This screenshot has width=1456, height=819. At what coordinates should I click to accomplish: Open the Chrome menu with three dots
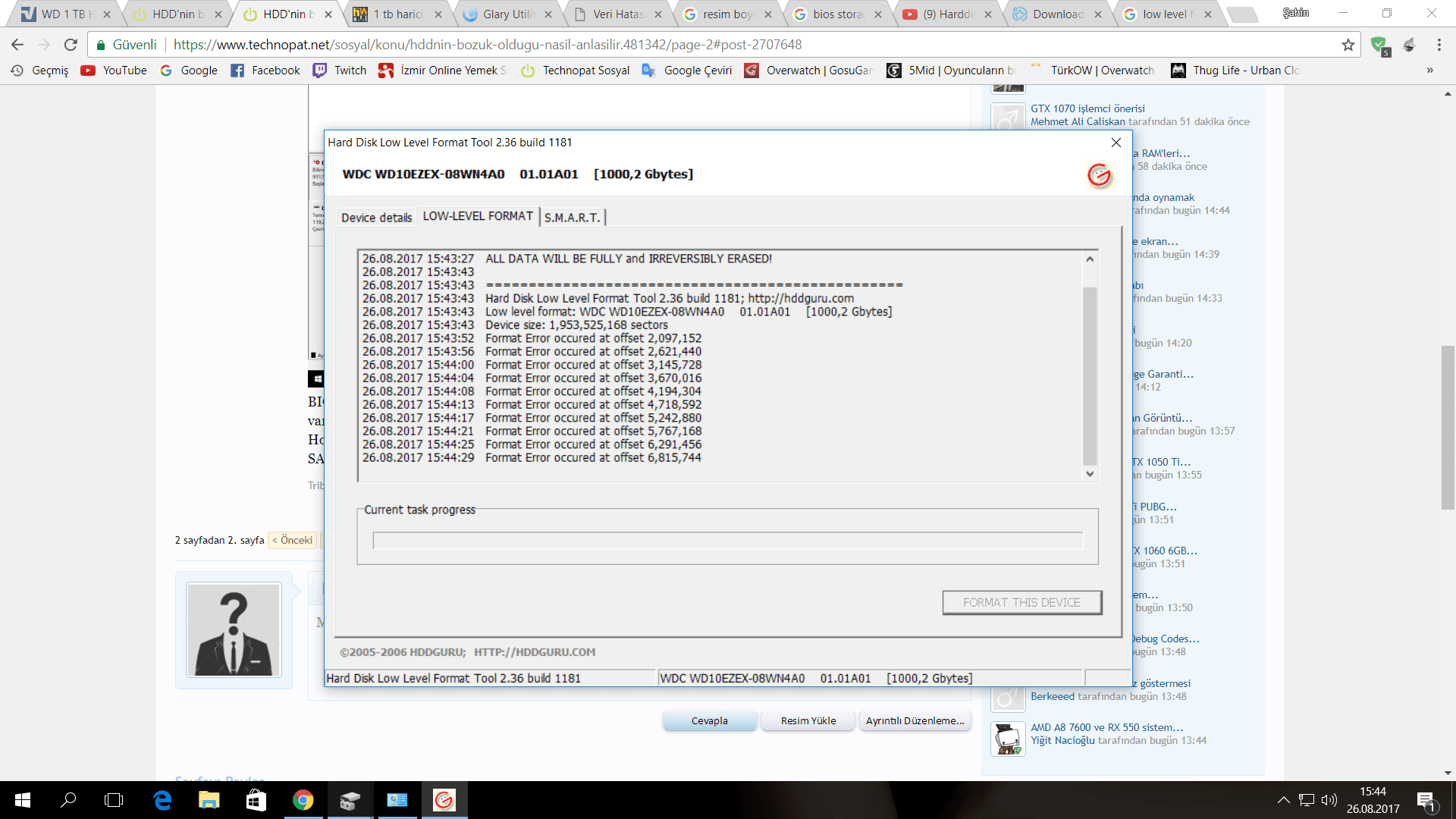pos(1439,44)
